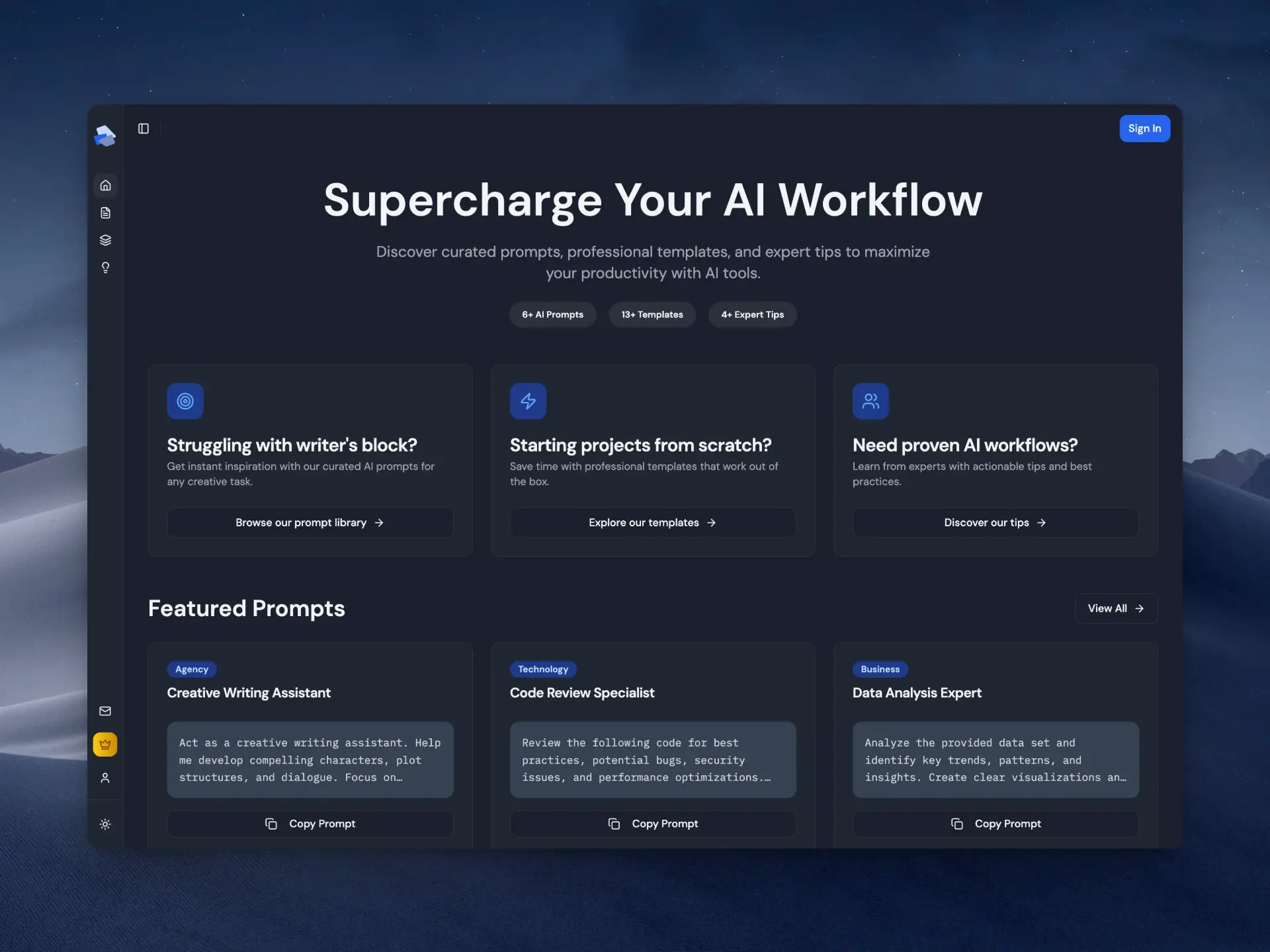Click Browse our prompt library button

pyautogui.click(x=310, y=523)
